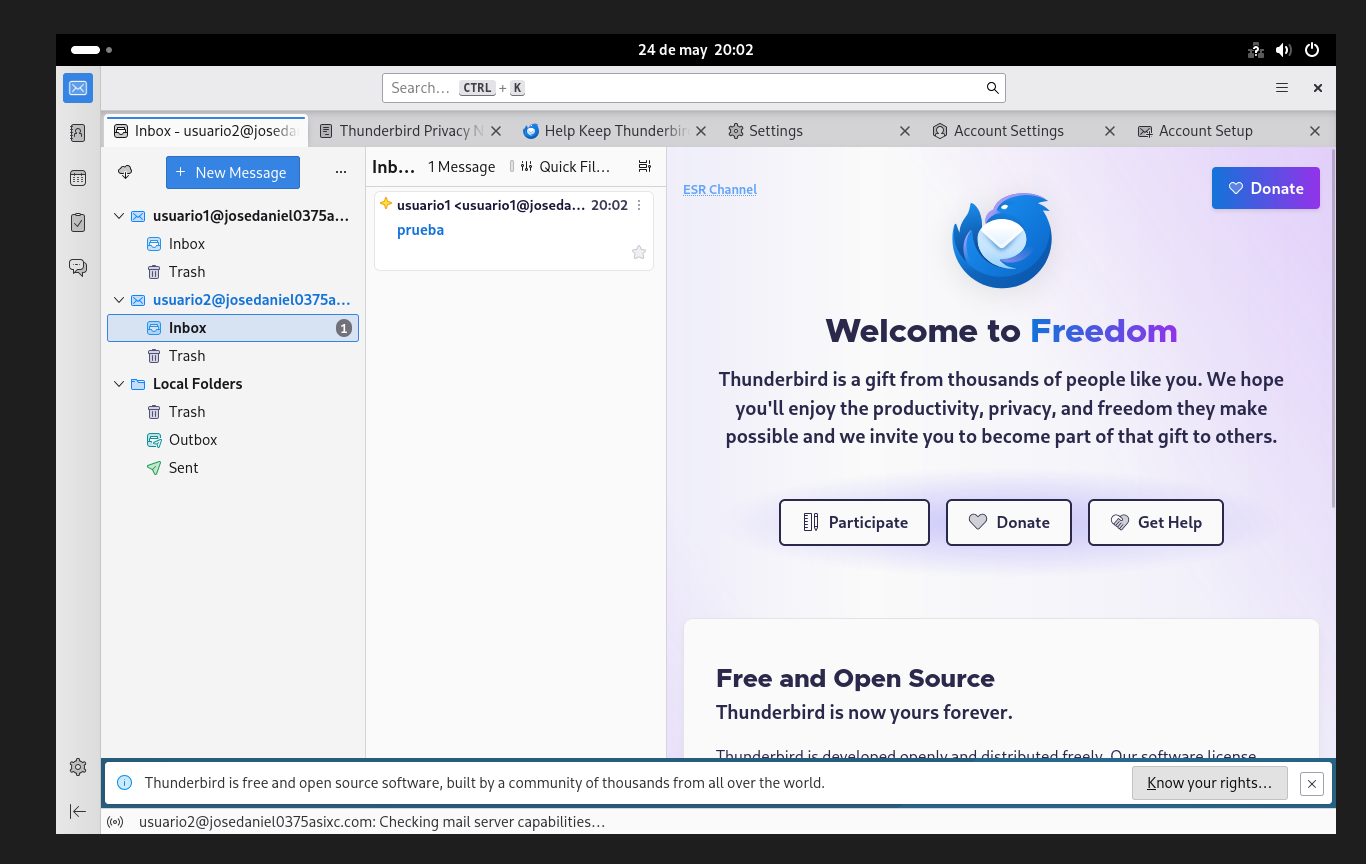Select the Sent folder
The image size is (1366, 864).
pyautogui.click(x=233, y=468)
